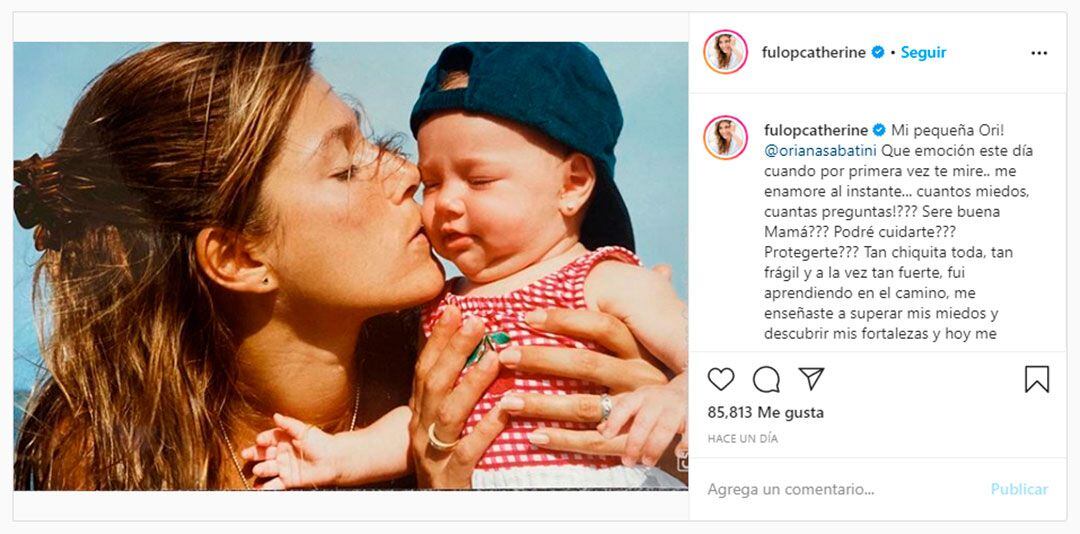Open fulopcatherine profile from header username
This screenshot has height=534, width=1080.
[814, 53]
